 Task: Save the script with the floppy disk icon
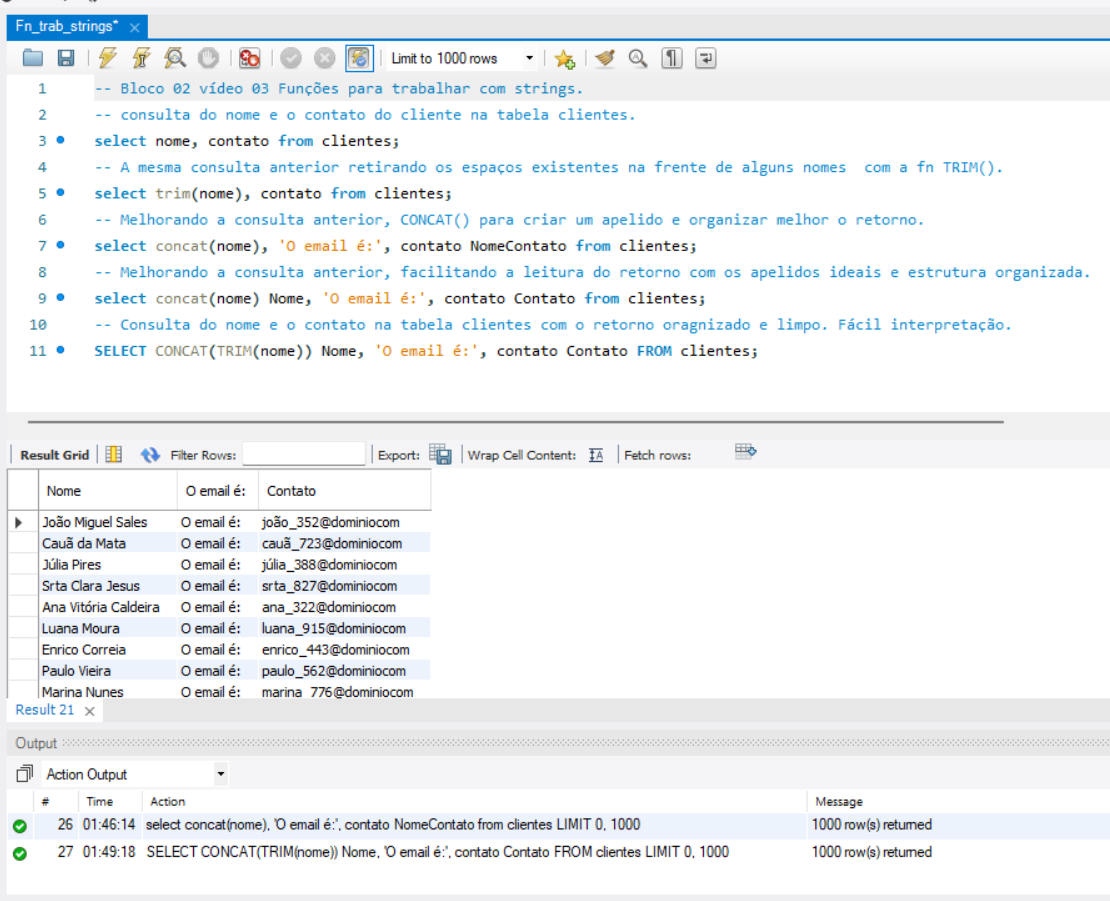pos(65,59)
